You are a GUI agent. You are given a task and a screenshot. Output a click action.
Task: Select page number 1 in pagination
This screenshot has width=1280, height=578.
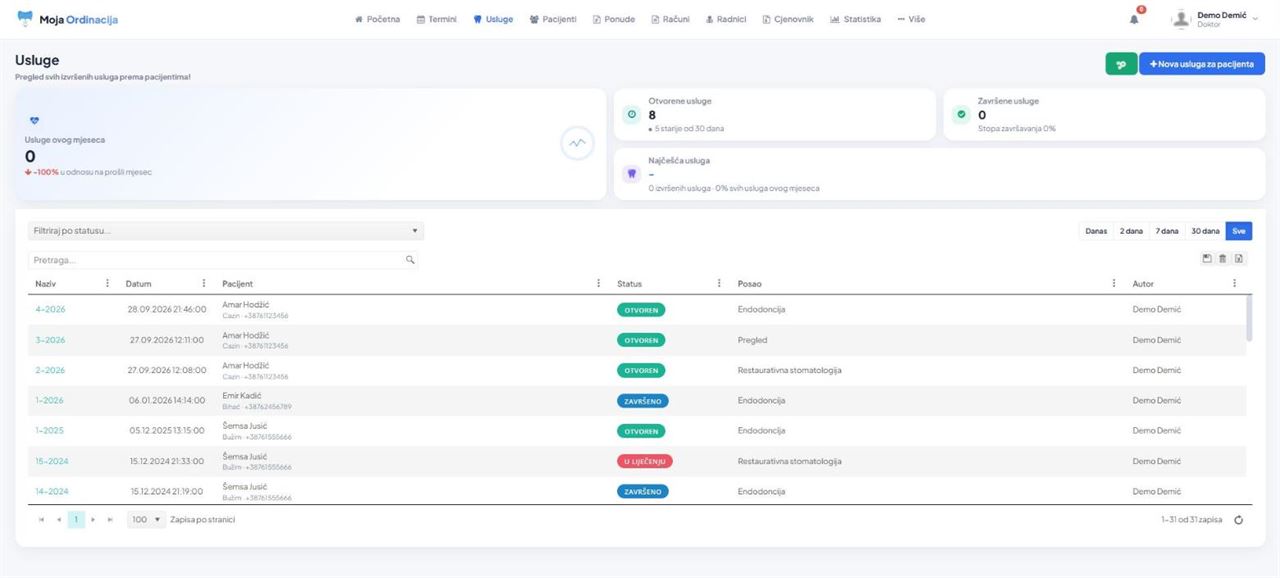76,520
